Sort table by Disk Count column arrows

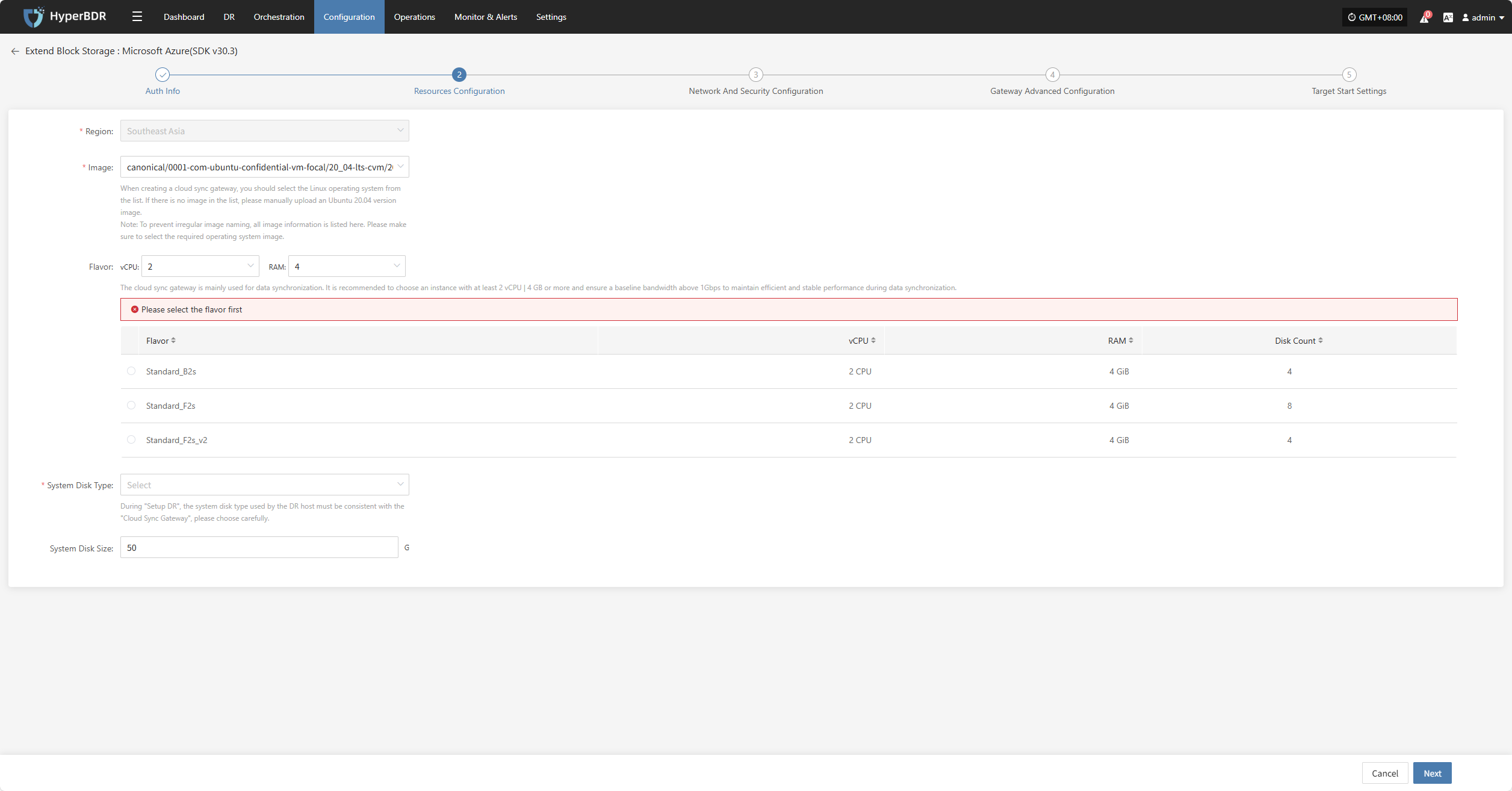[x=1321, y=341]
